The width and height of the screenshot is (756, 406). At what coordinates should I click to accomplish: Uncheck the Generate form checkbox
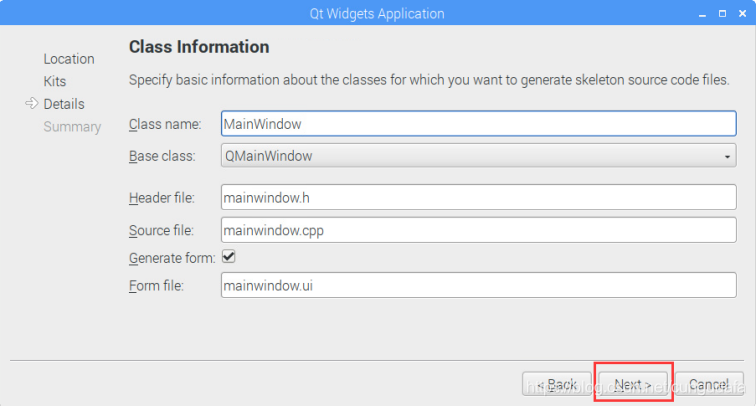click(229, 257)
